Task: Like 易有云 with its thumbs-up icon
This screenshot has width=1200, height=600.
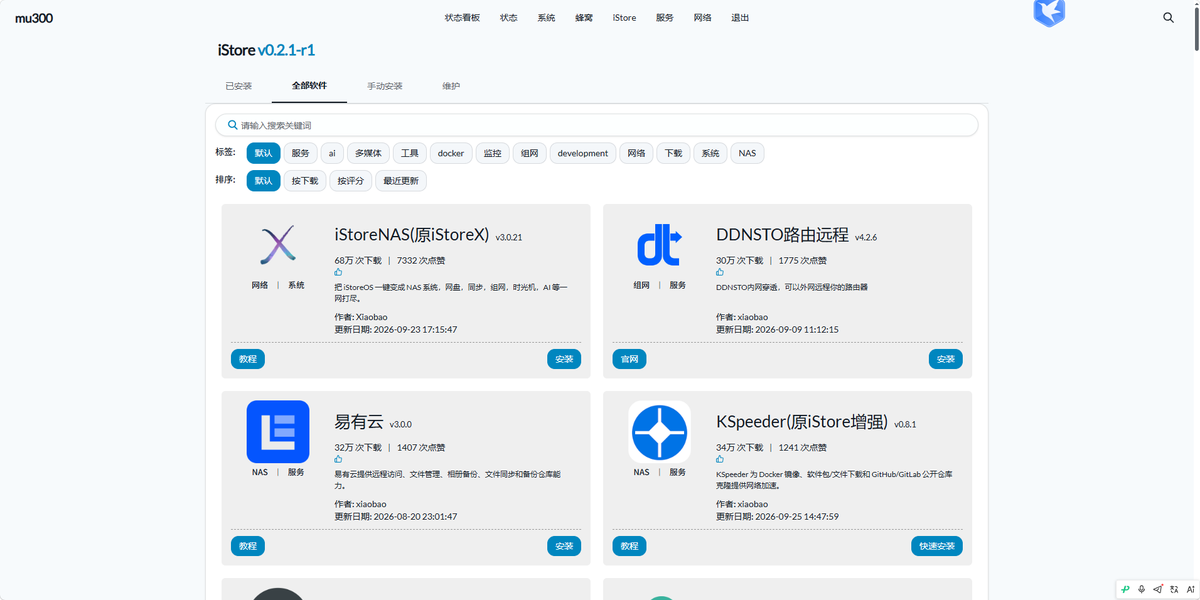Action: 339,459
